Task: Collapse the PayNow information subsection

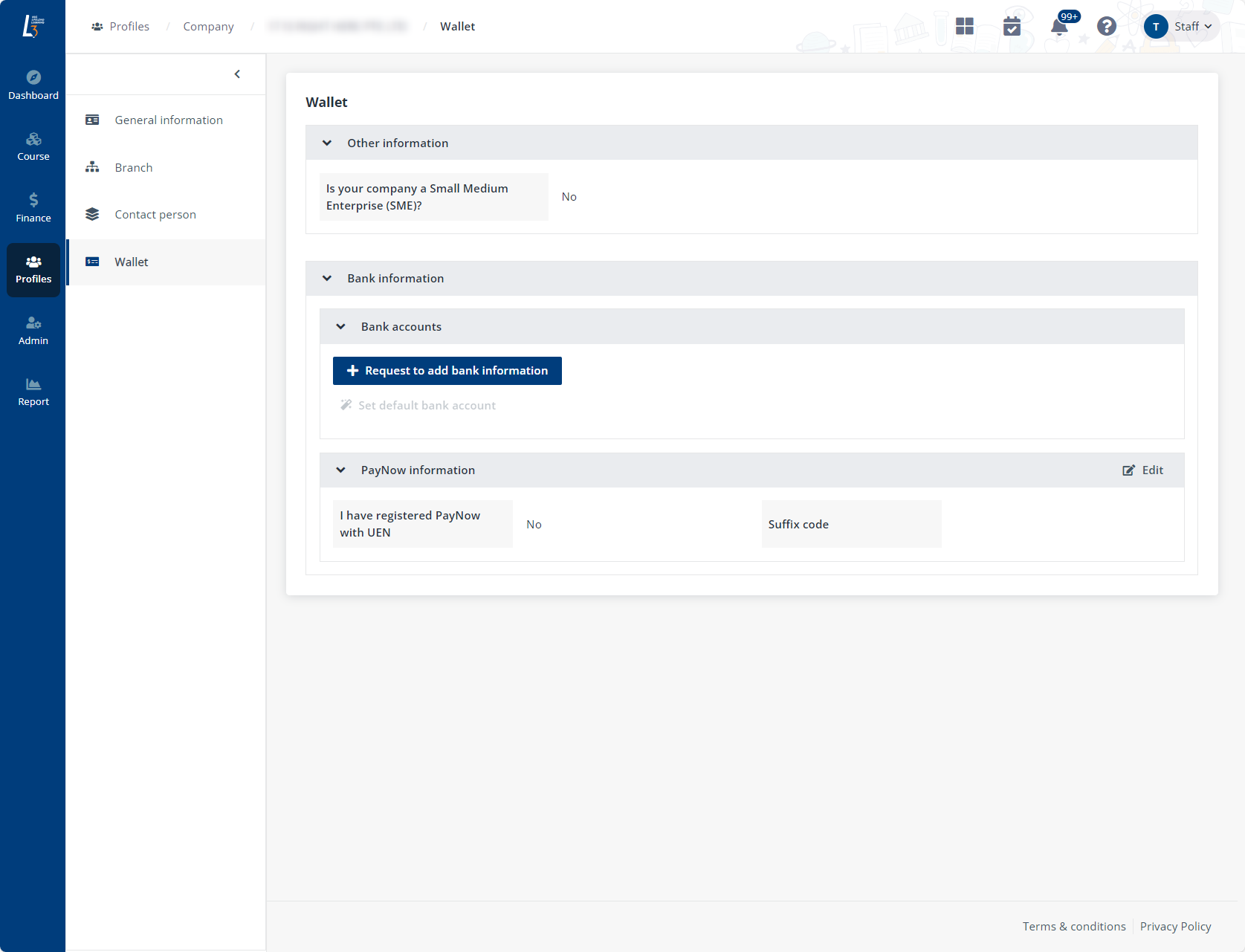Action: [x=341, y=470]
